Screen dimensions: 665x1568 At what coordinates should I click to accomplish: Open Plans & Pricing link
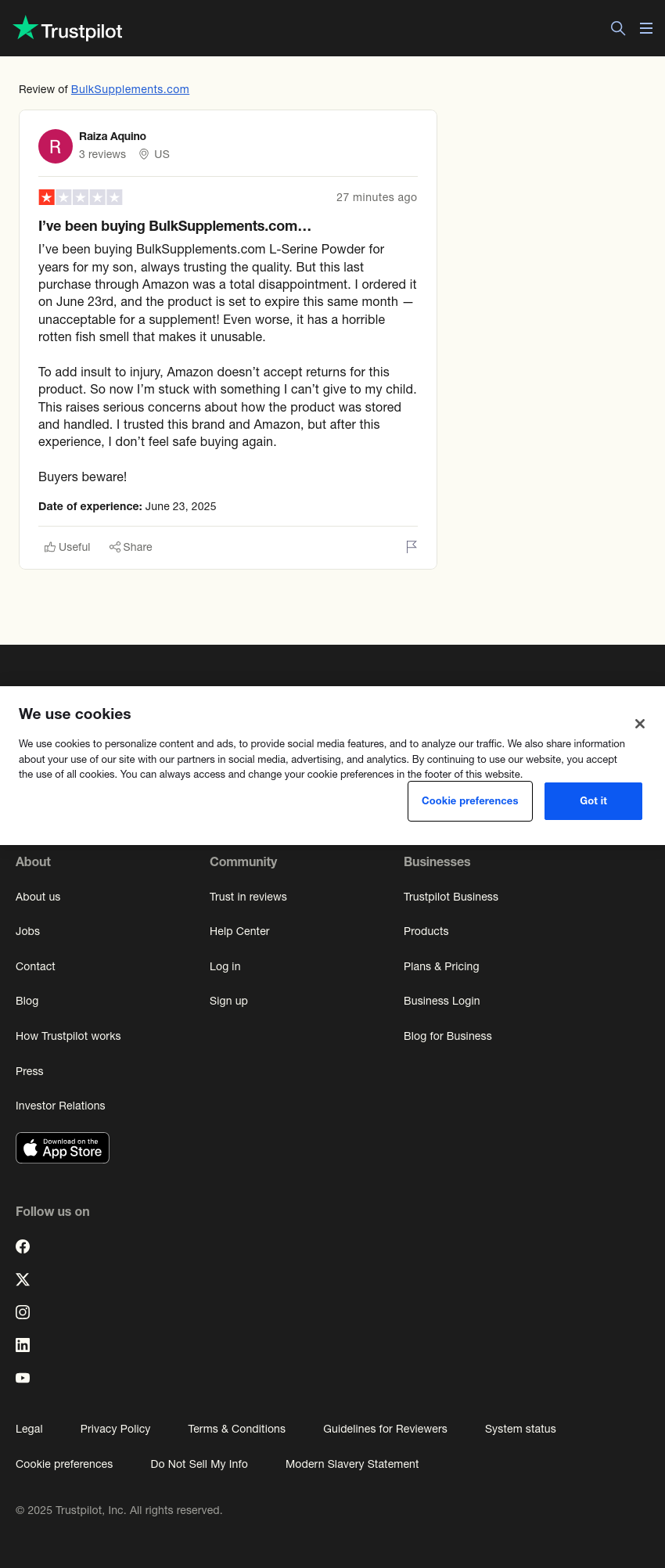pyautogui.click(x=441, y=966)
